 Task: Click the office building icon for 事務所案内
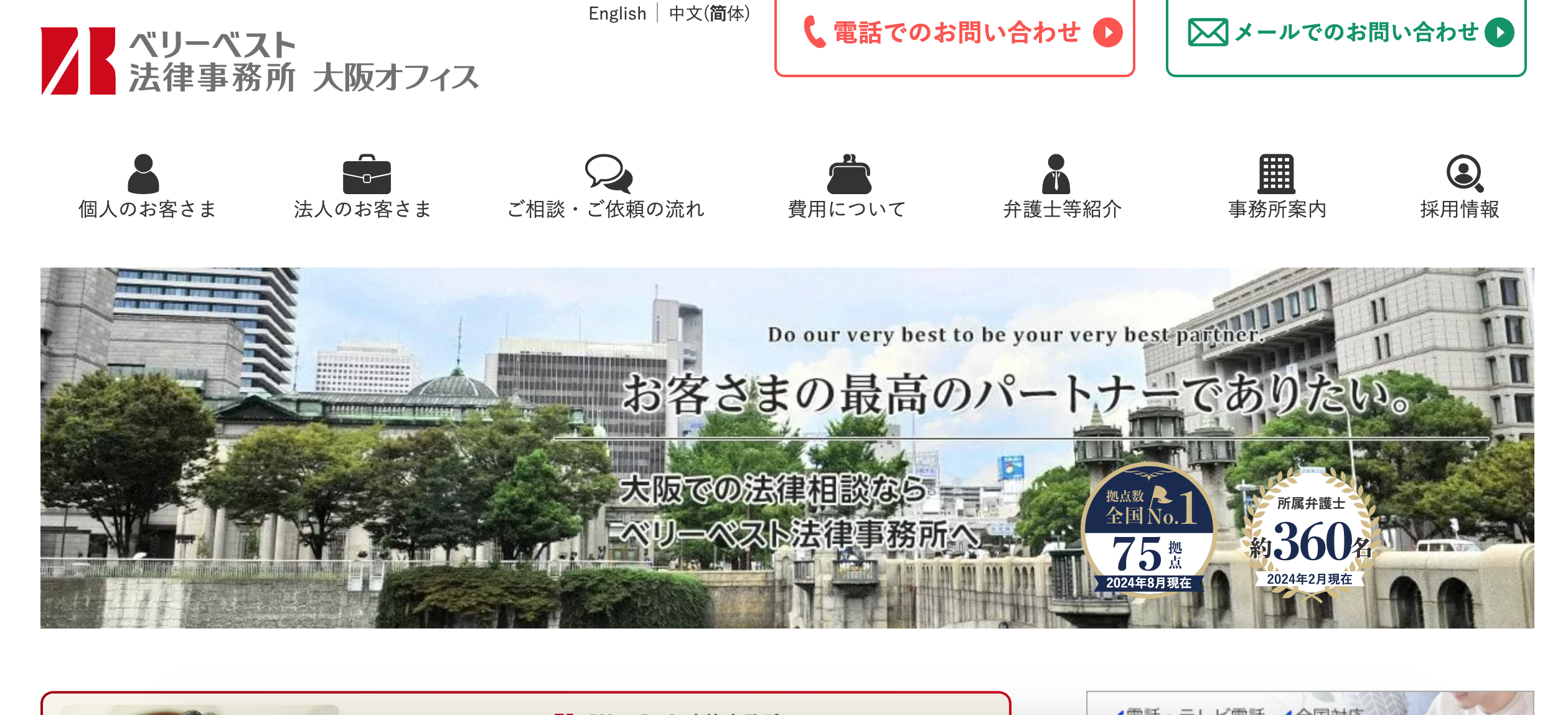(x=1276, y=174)
